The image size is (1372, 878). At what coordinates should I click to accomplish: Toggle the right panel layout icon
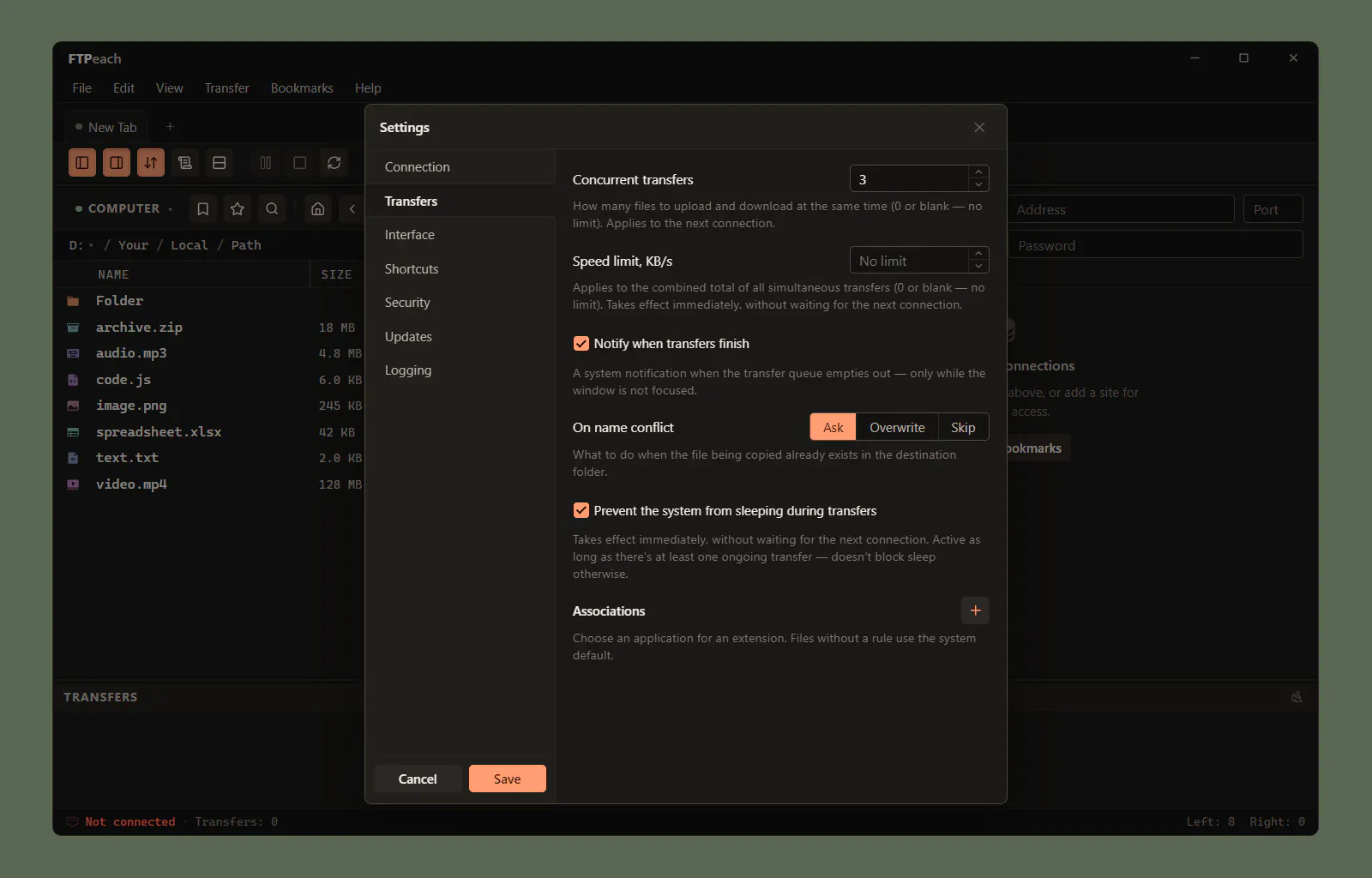click(x=117, y=162)
